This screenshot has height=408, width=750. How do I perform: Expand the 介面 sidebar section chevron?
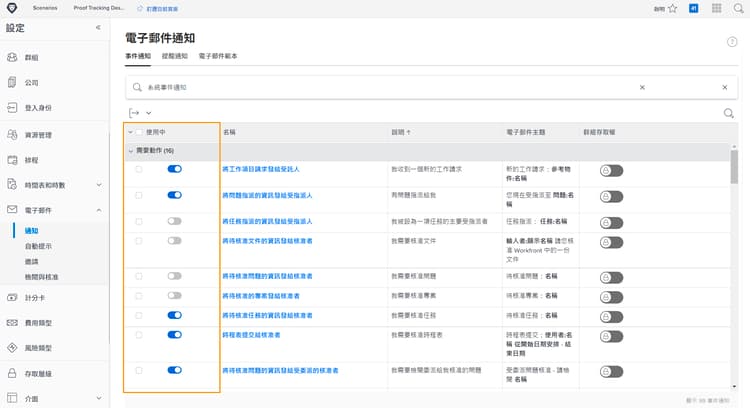[99, 398]
